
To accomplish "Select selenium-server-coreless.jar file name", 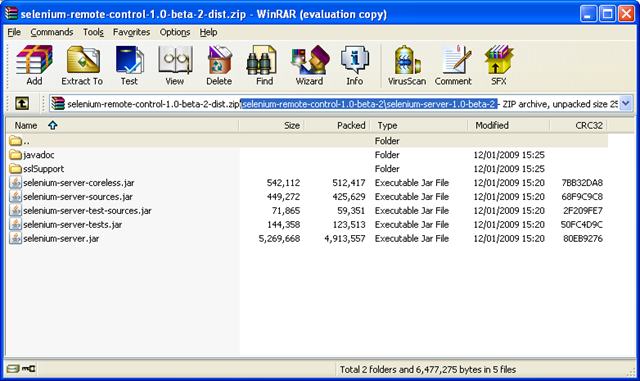I will (79, 183).
